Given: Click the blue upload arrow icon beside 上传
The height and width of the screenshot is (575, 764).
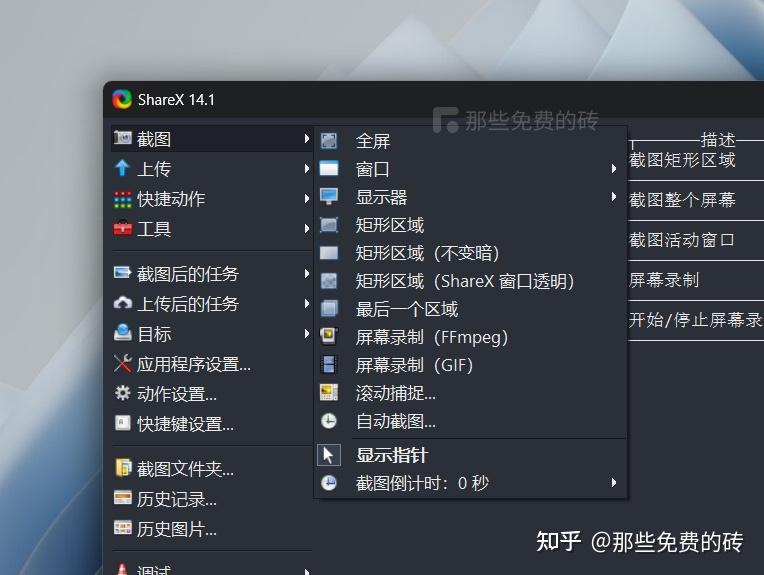Looking at the screenshot, I should [122, 168].
